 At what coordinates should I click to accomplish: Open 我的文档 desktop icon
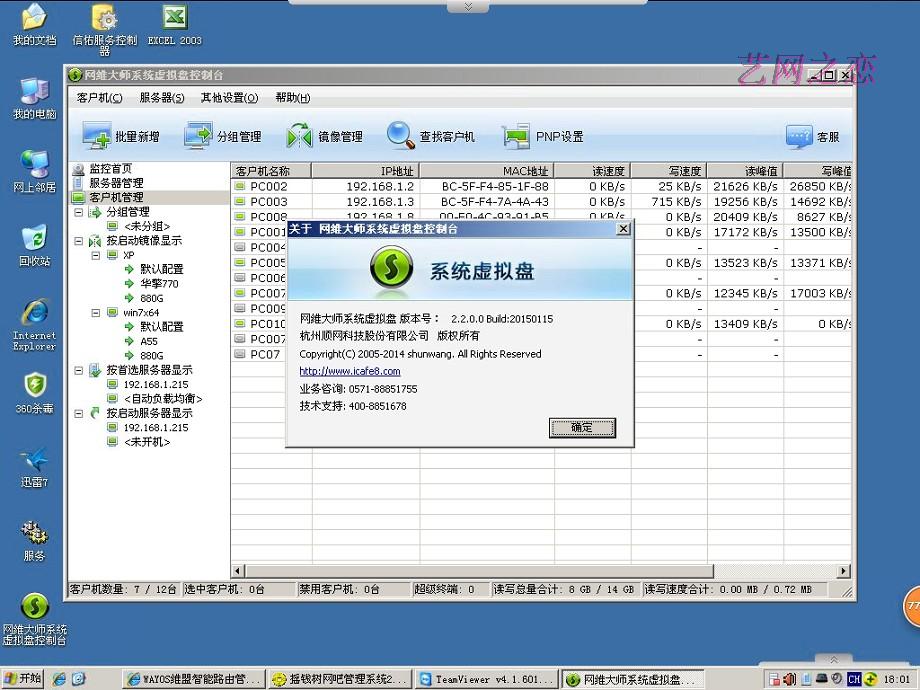click(35, 25)
